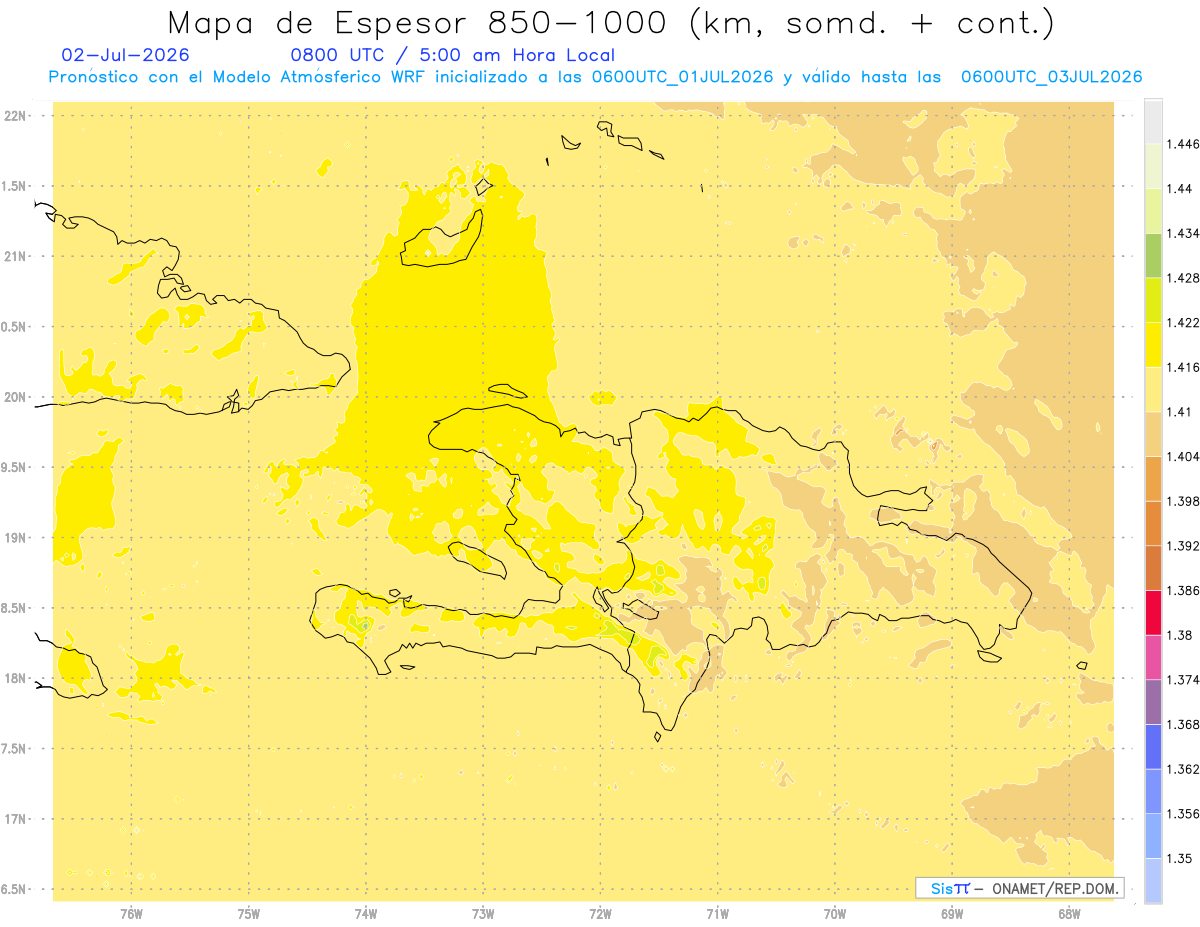
Task: Click the '75W' longitude label
Action: [x=248, y=913]
